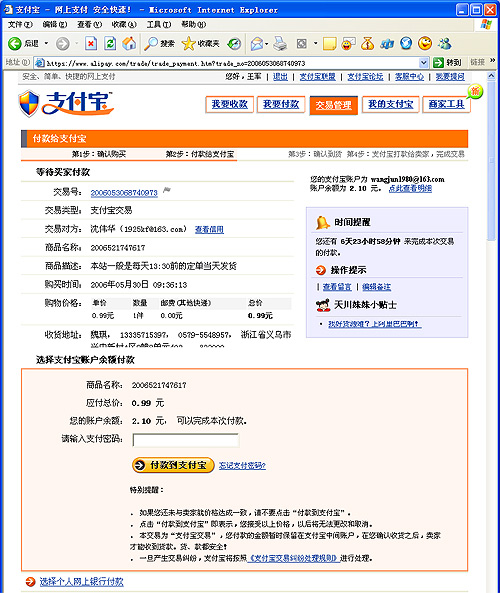Open the 查看 (View) menu
This screenshot has height=593, width=500.
tap(90, 25)
